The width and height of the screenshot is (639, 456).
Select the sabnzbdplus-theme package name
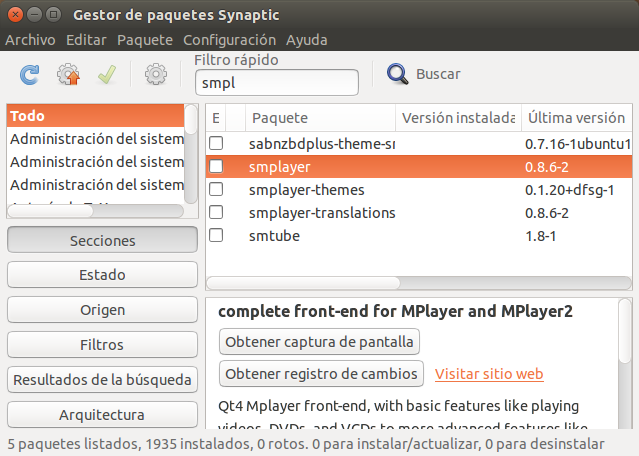click(x=322, y=144)
